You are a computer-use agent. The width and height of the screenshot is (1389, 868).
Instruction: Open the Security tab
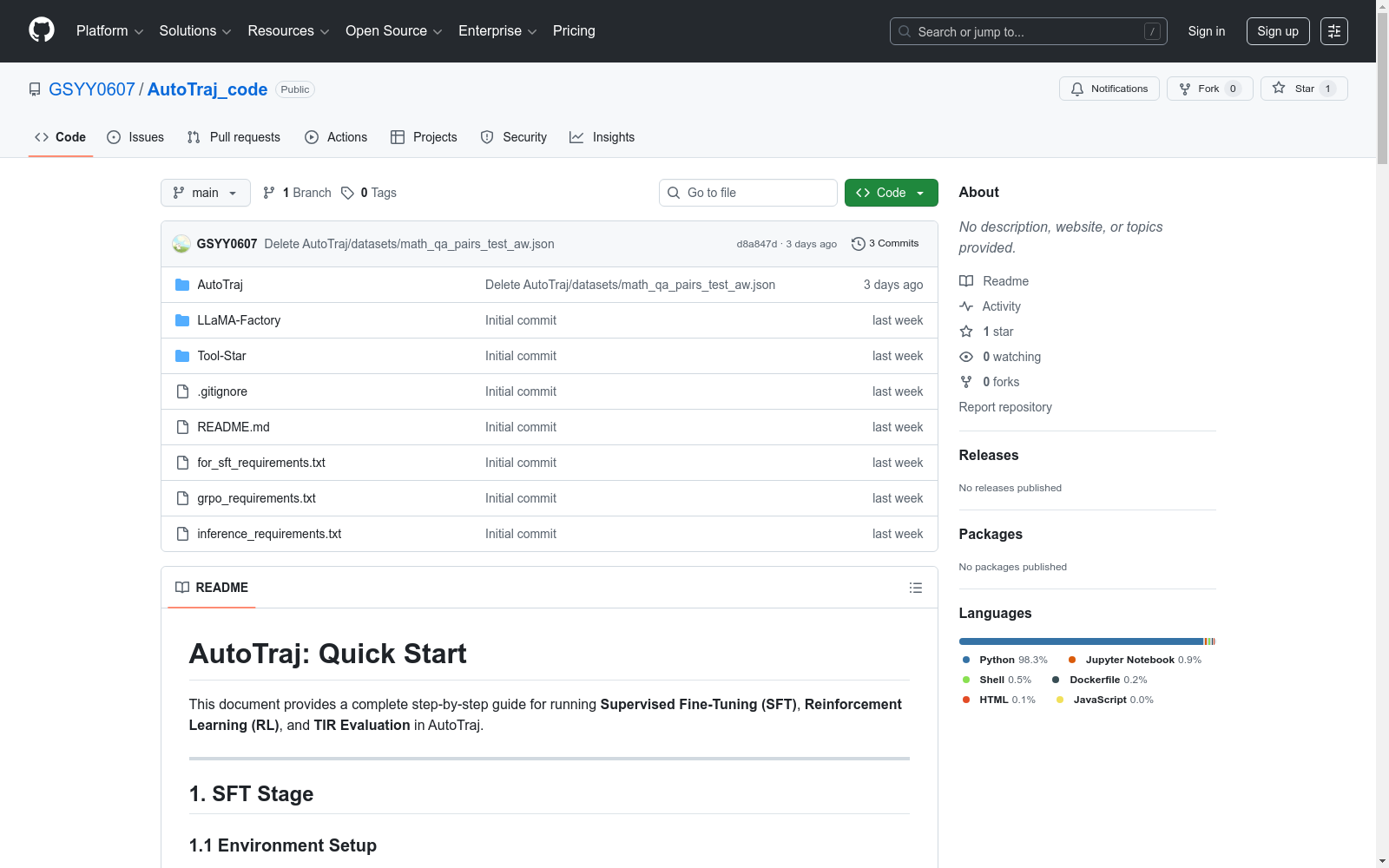point(514,137)
